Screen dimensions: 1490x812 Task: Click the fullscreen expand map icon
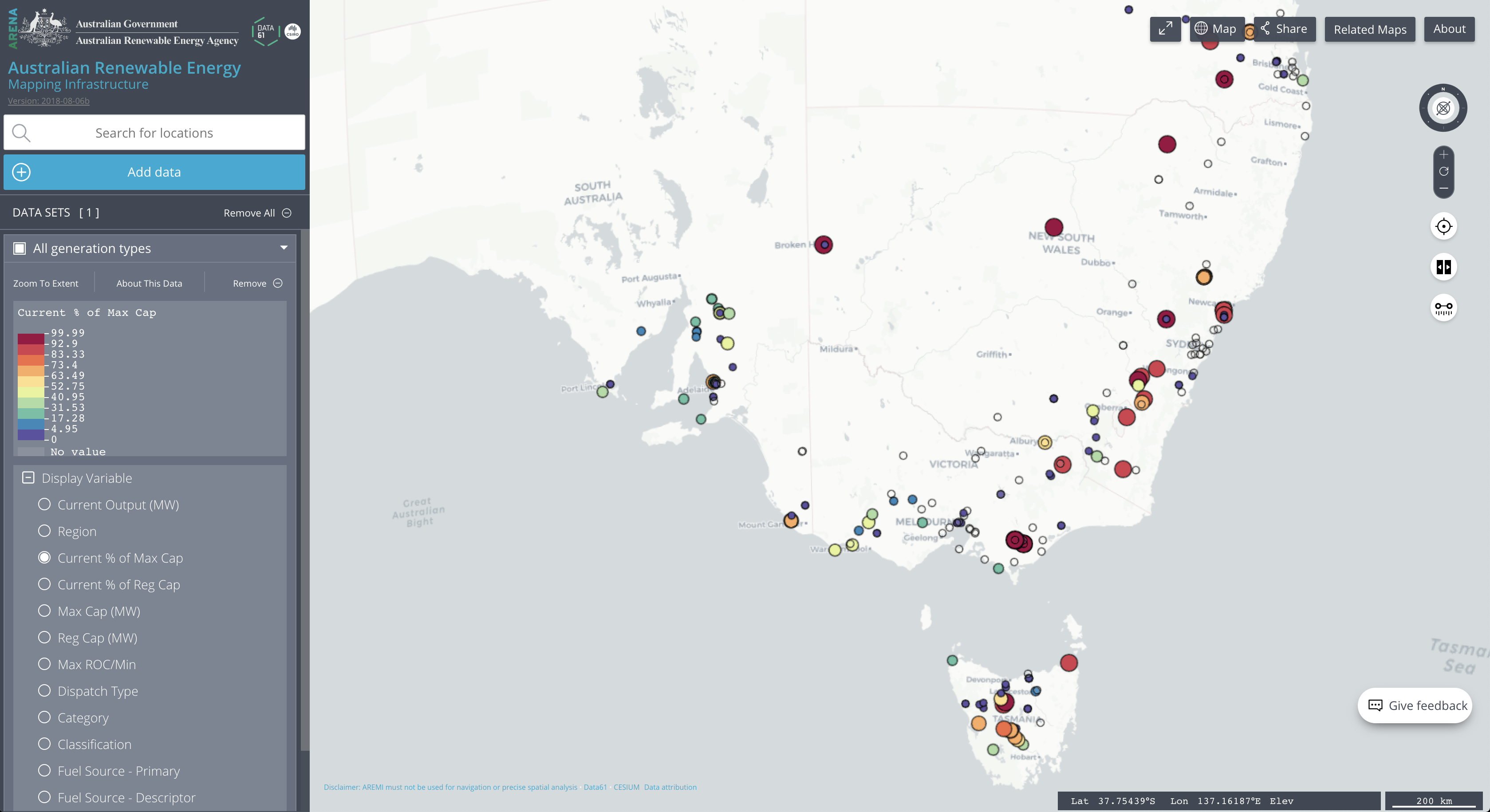pos(1165,29)
